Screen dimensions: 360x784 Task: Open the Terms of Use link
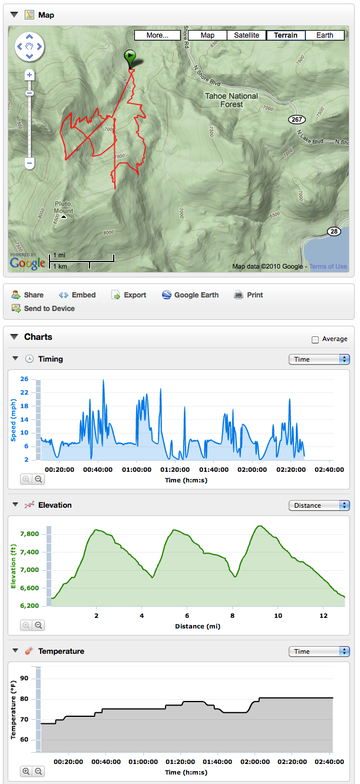point(328,266)
